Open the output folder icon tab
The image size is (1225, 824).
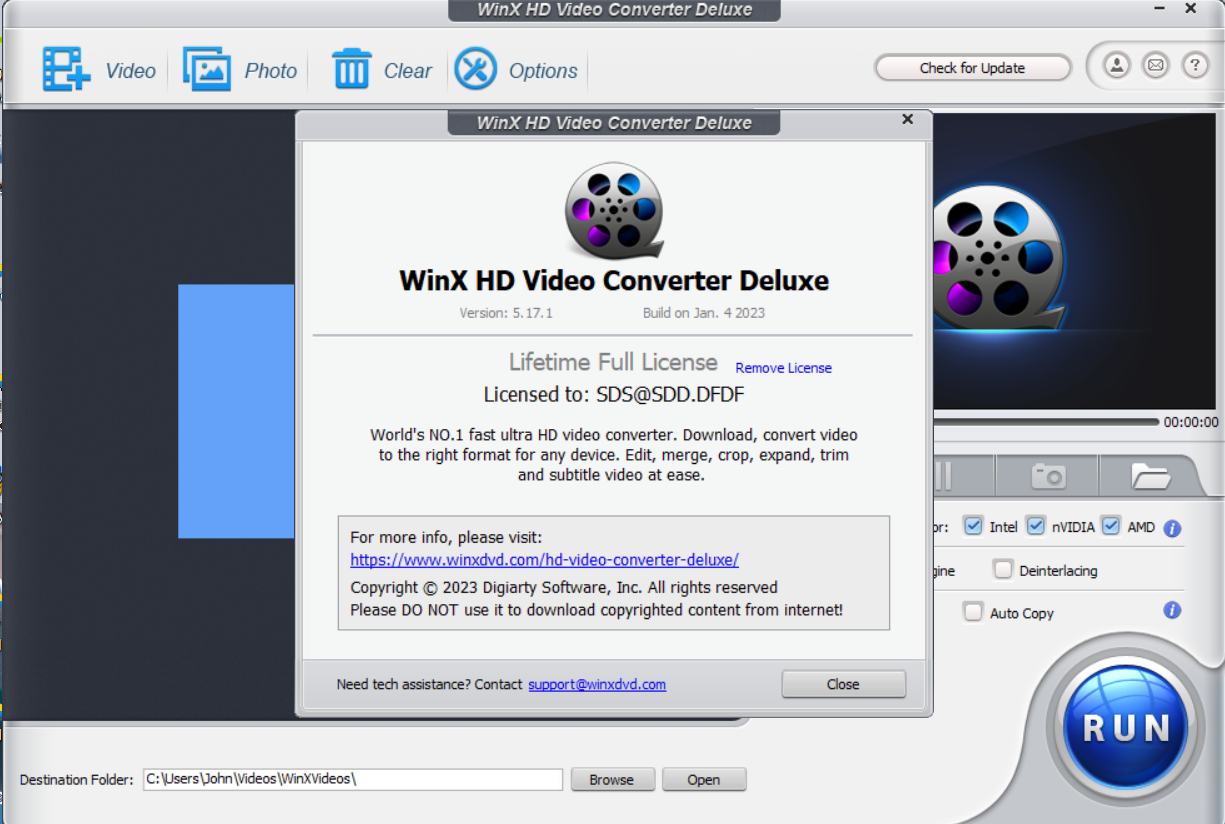click(x=1150, y=476)
